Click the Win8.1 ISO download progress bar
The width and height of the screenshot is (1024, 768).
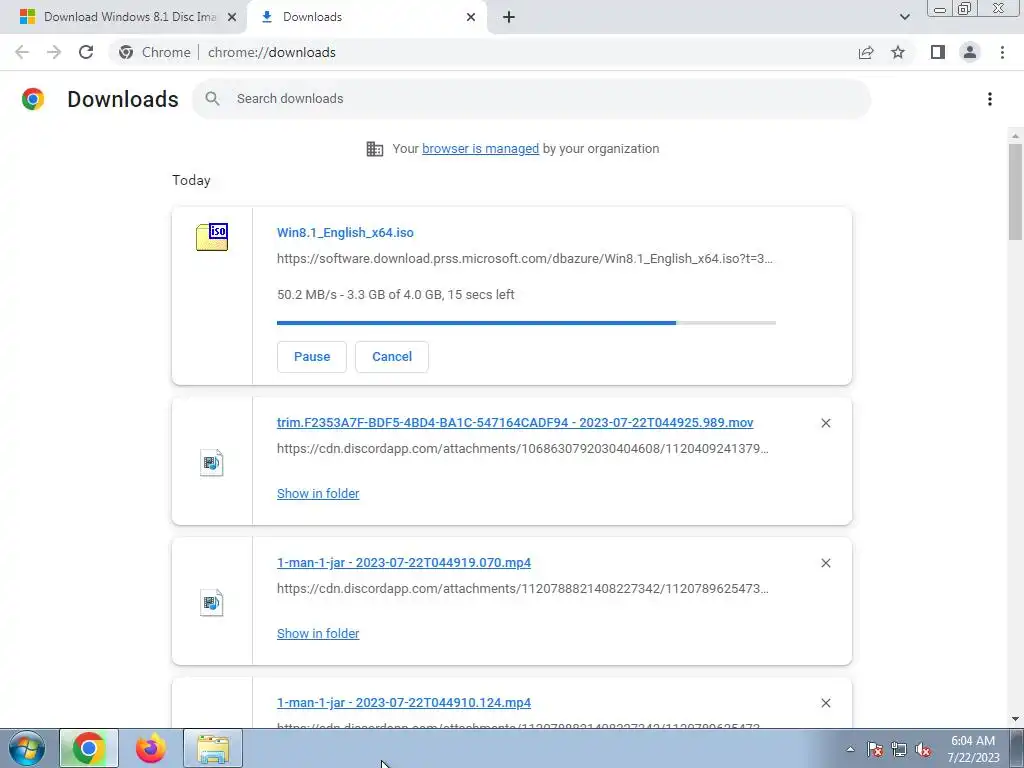[526, 323]
